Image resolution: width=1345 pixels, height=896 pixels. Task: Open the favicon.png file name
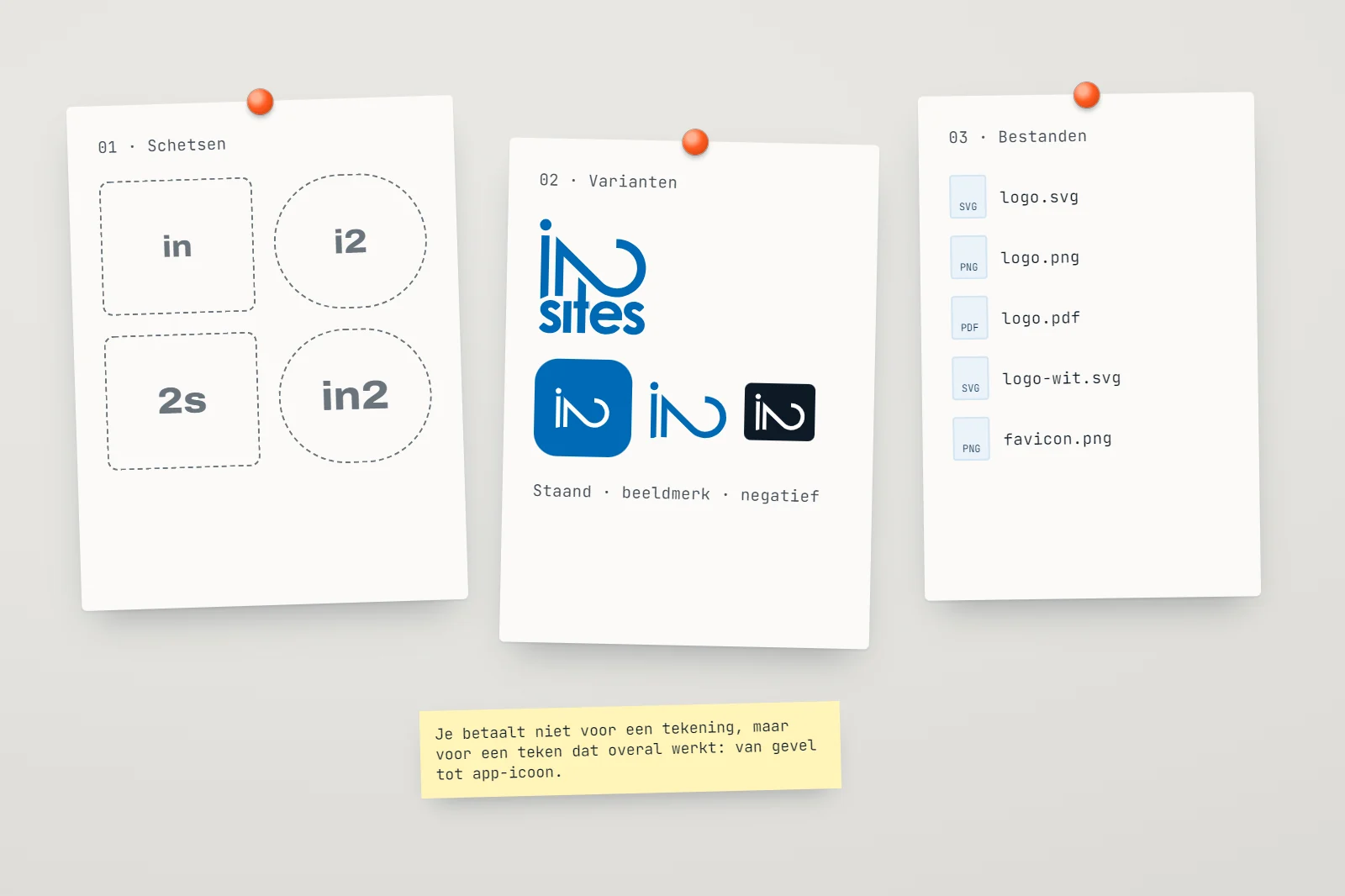pos(1058,439)
